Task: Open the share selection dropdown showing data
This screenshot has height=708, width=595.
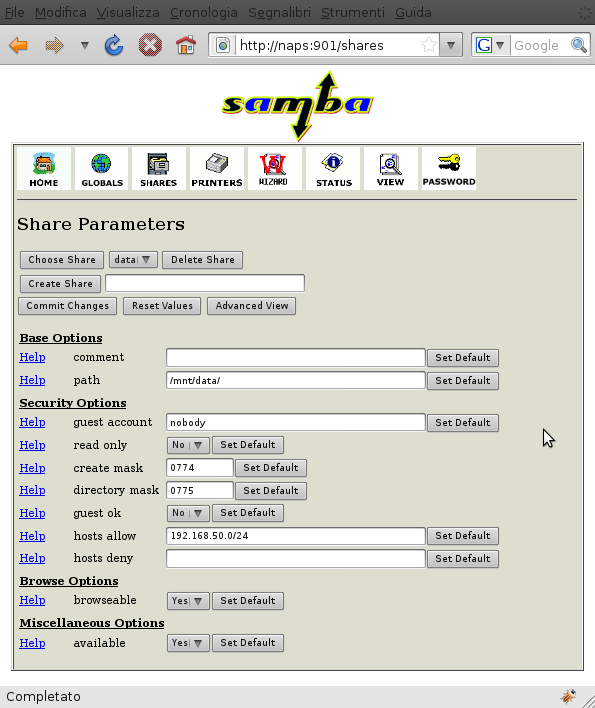Action: (133, 260)
